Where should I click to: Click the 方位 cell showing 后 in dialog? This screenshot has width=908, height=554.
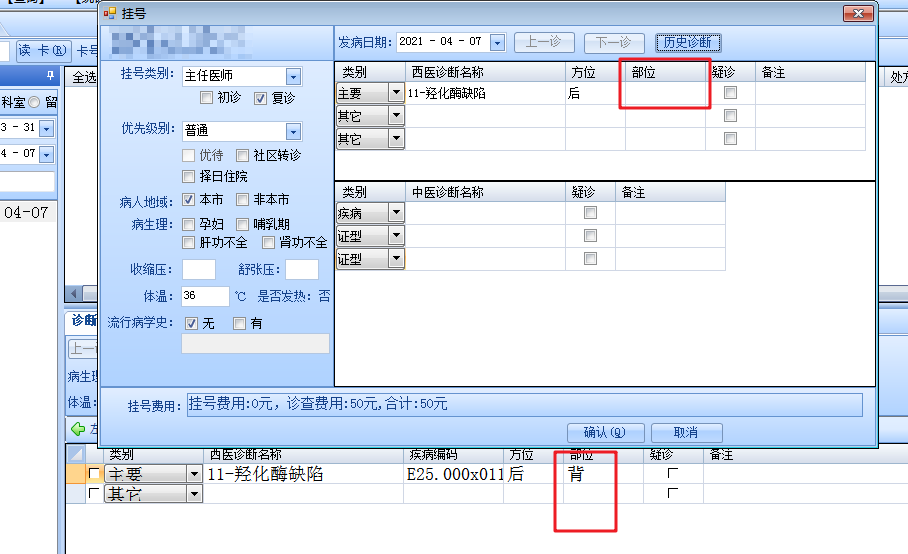pos(595,93)
